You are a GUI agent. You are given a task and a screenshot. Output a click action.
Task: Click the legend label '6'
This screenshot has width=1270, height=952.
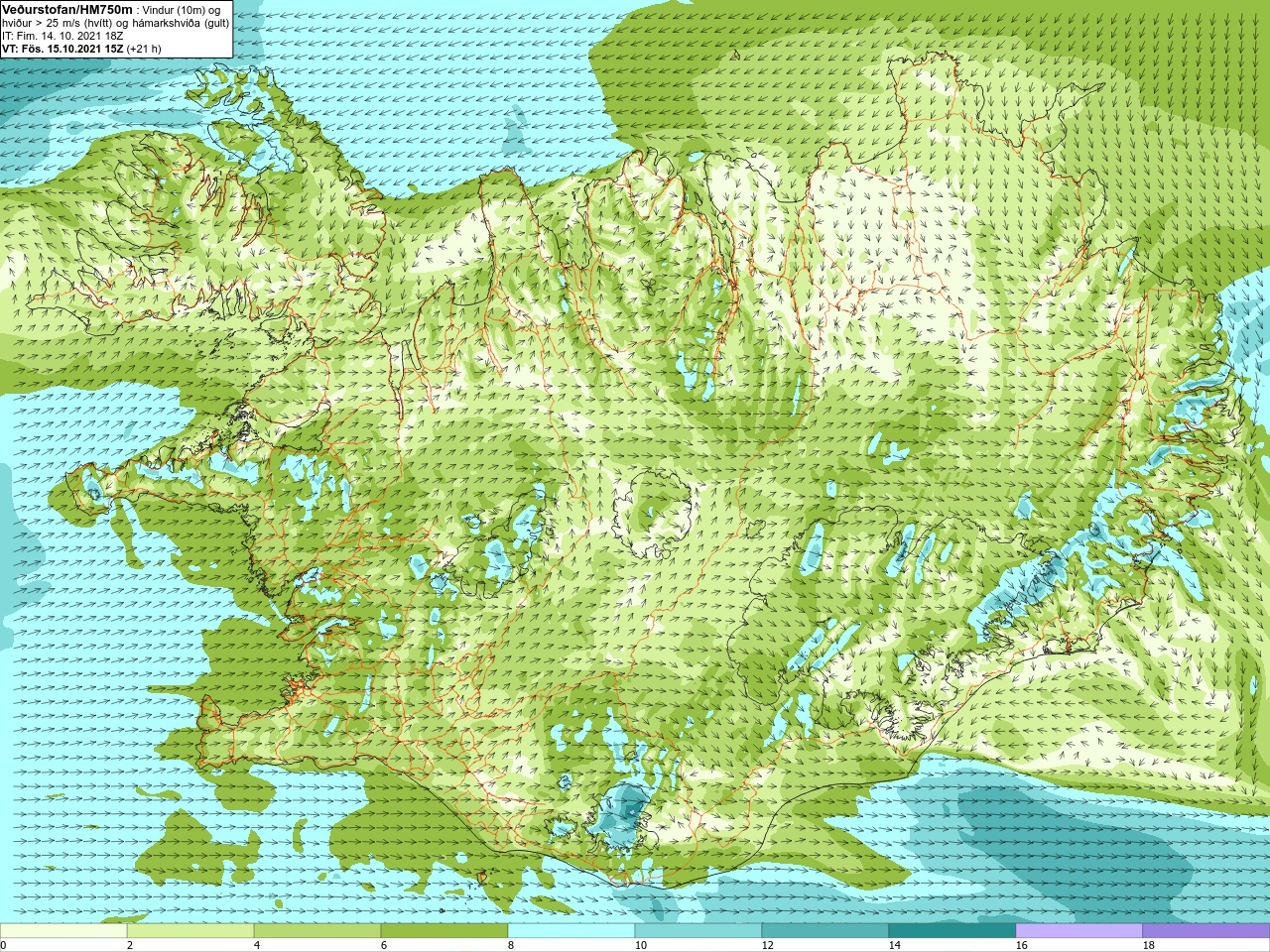click(384, 945)
